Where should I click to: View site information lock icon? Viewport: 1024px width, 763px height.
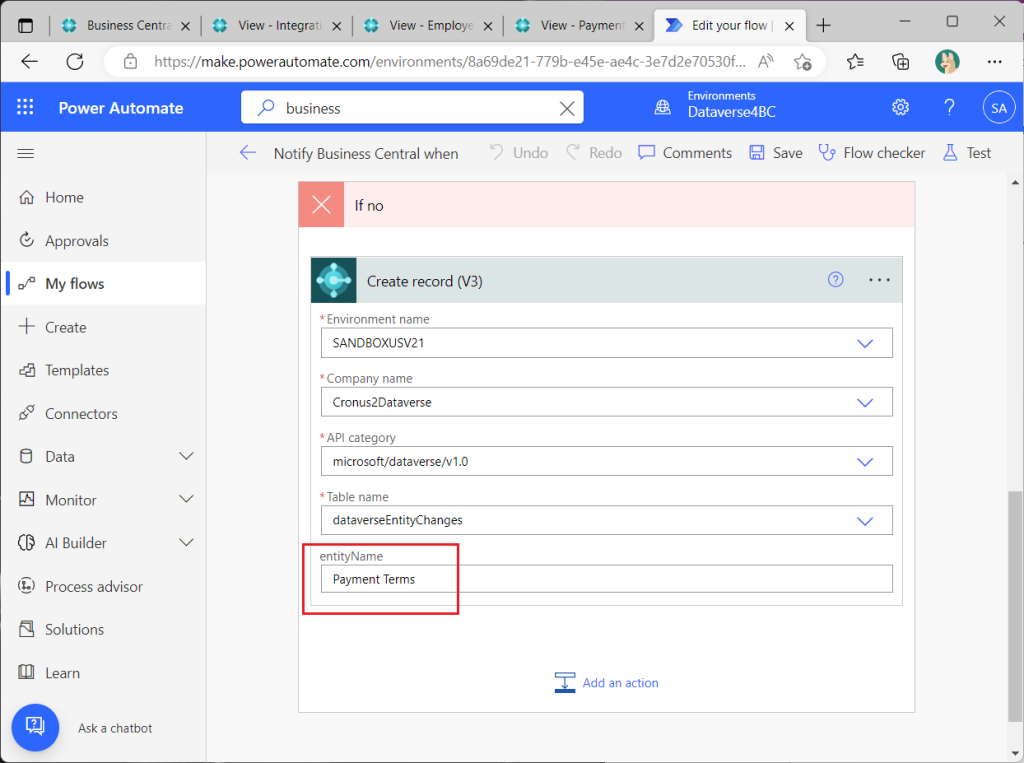coord(131,62)
